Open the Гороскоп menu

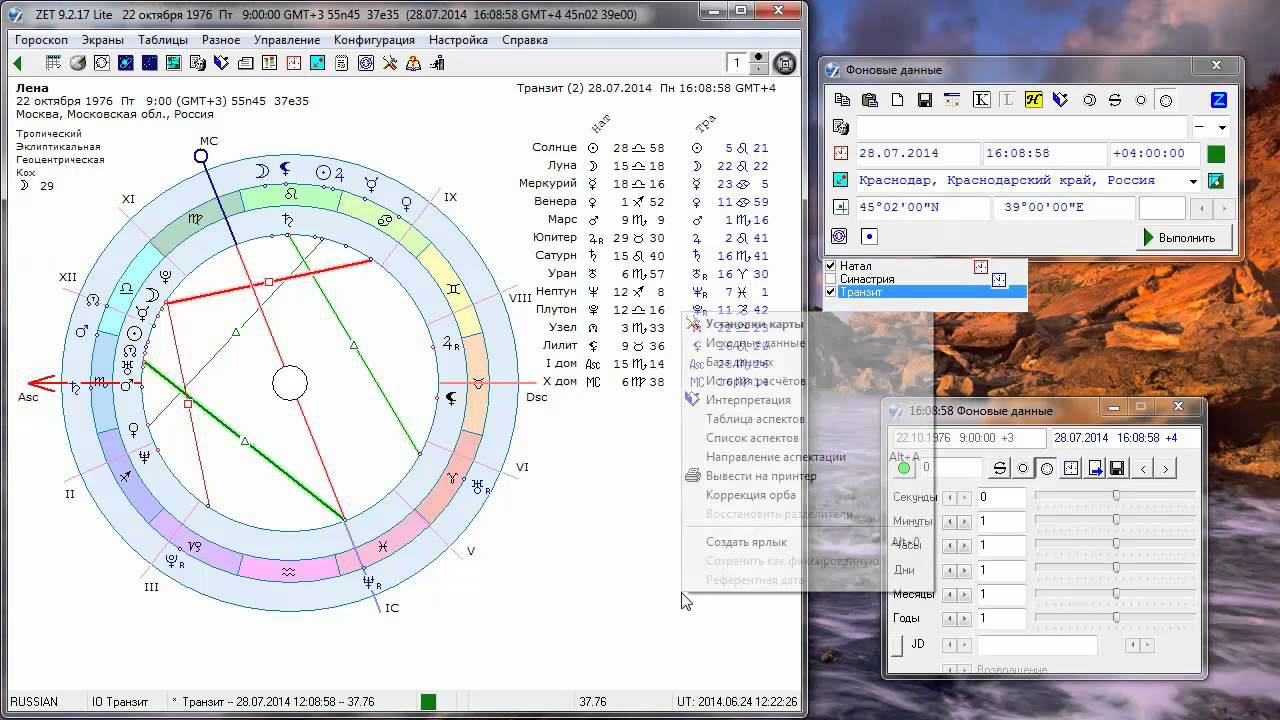[42, 40]
